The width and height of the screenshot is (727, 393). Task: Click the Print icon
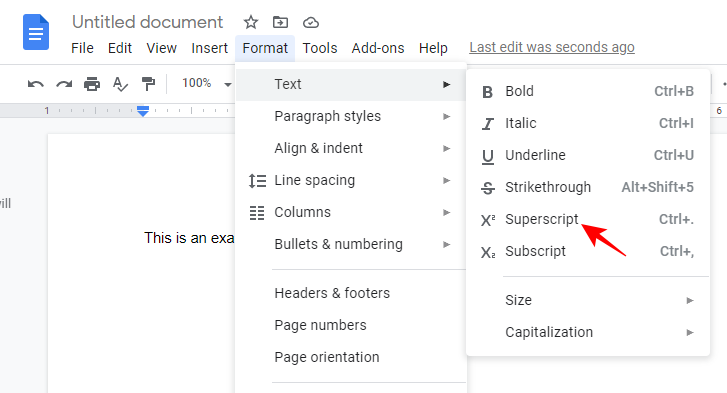point(92,84)
